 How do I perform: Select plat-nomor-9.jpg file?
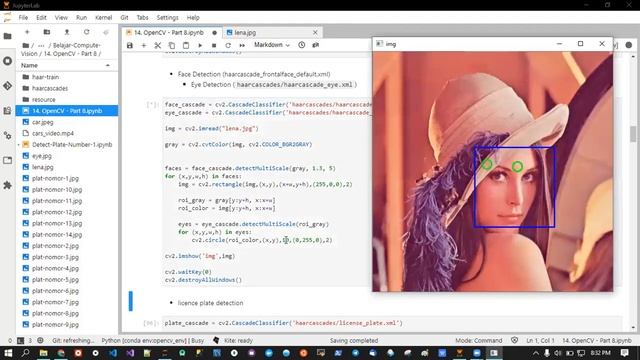67,325
